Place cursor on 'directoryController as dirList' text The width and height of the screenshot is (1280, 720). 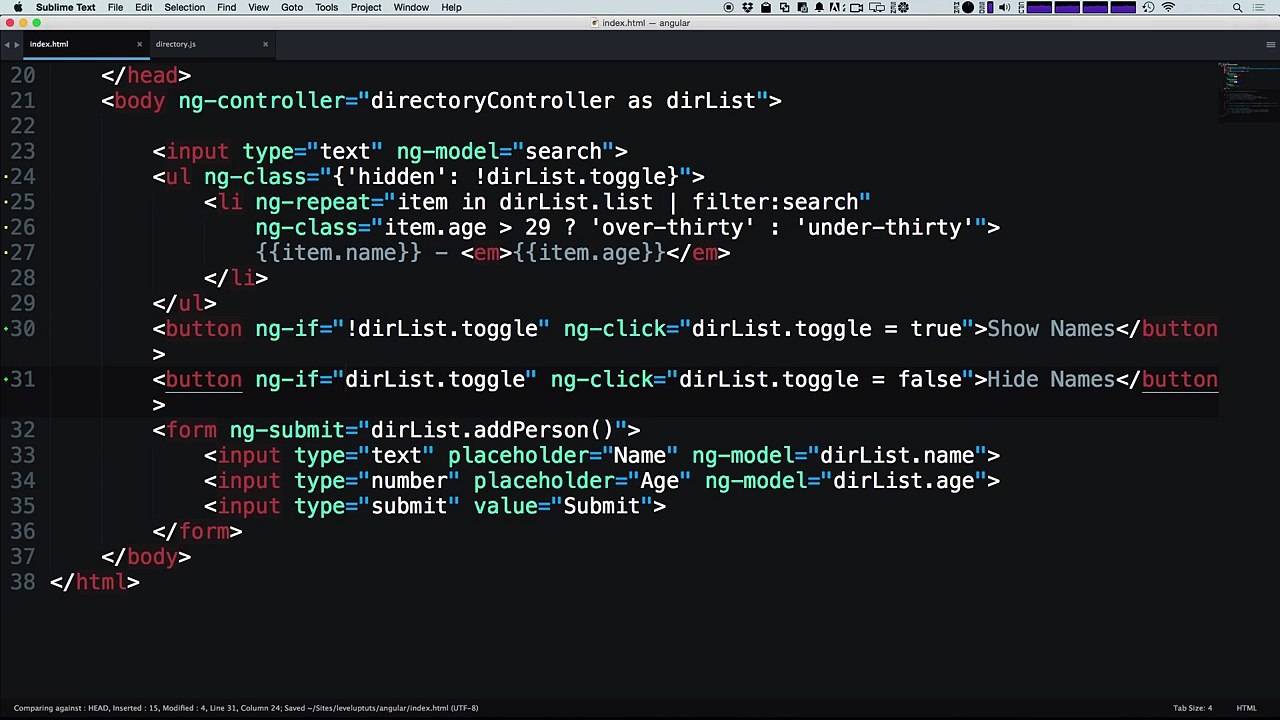[x=563, y=101]
